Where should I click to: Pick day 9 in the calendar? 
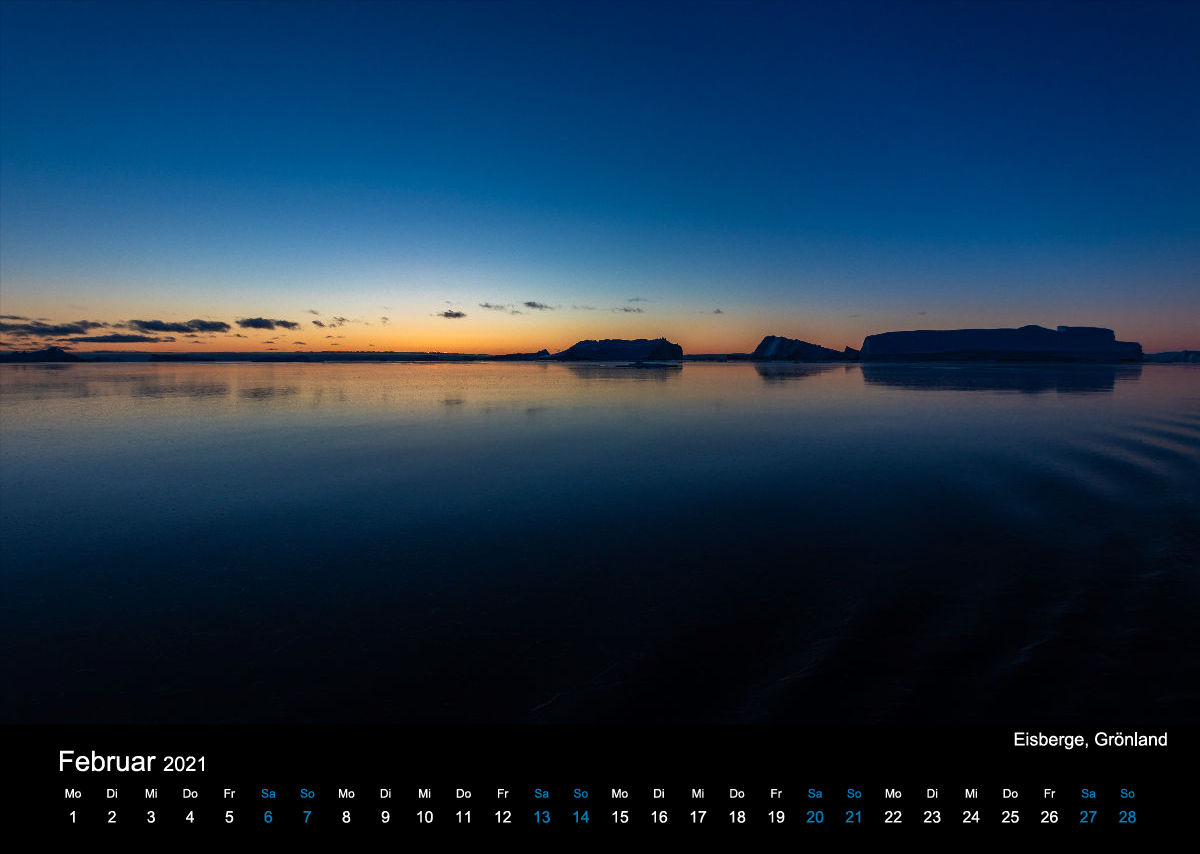385,817
